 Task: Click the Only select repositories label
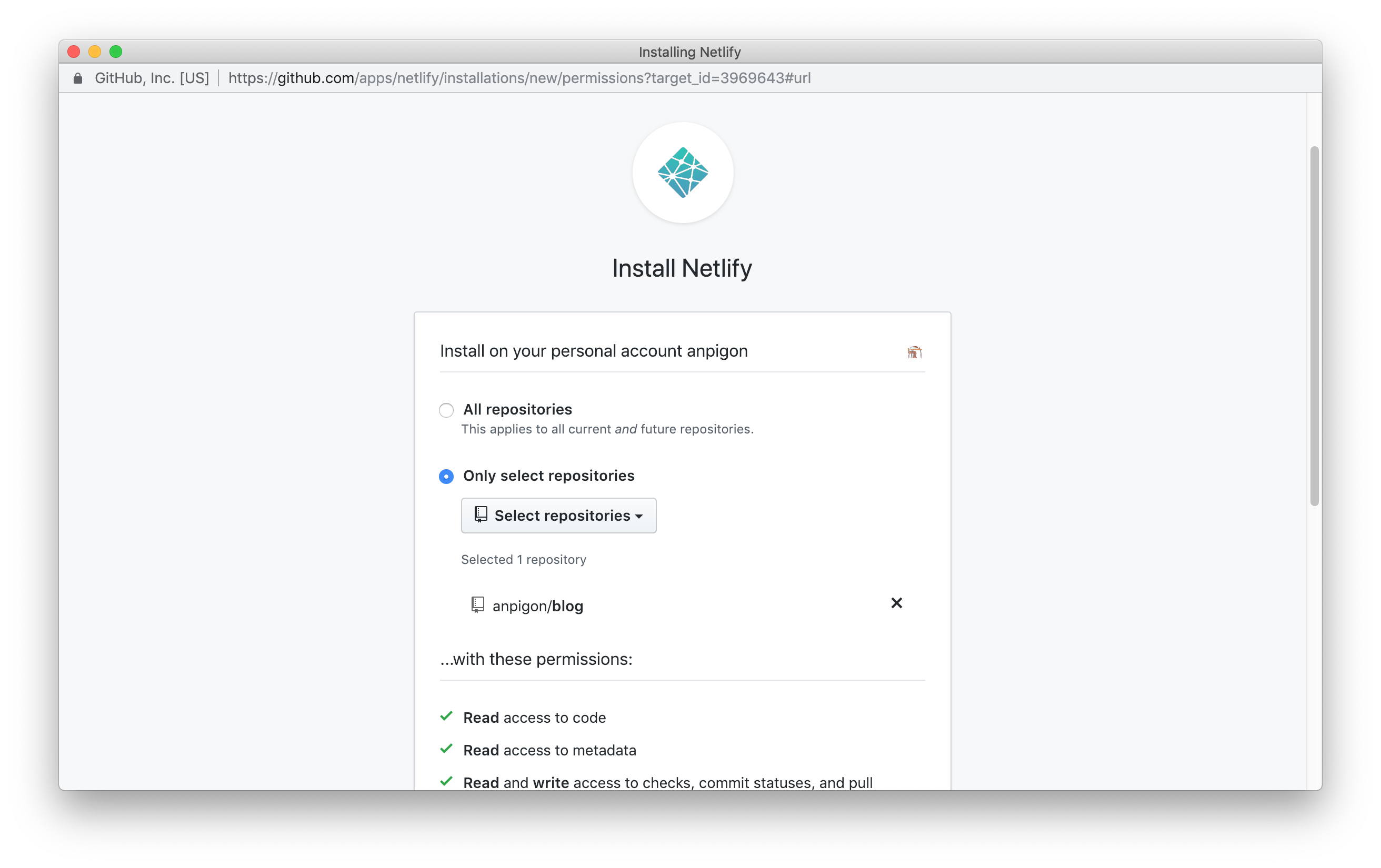click(x=548, y=476)
